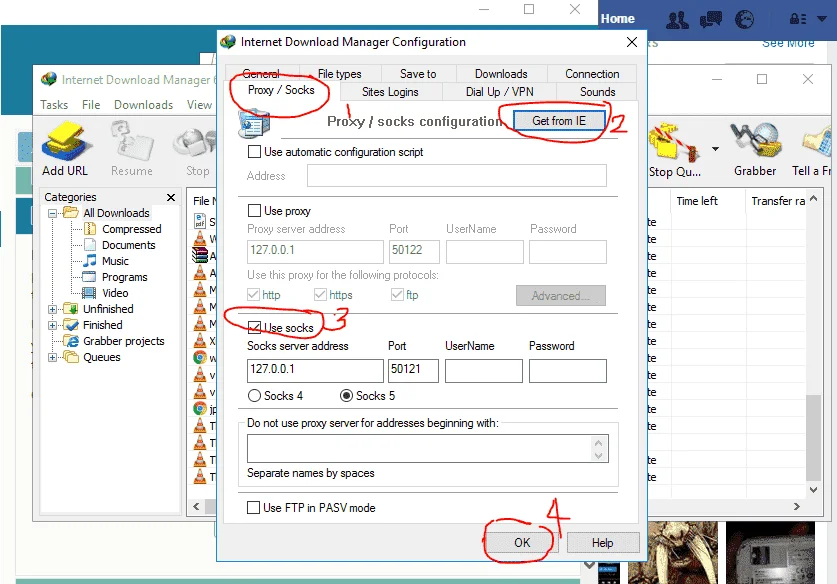Open the Tasks menu in IDM
This screenshot has height=584, width=837.
coord(54,105)
